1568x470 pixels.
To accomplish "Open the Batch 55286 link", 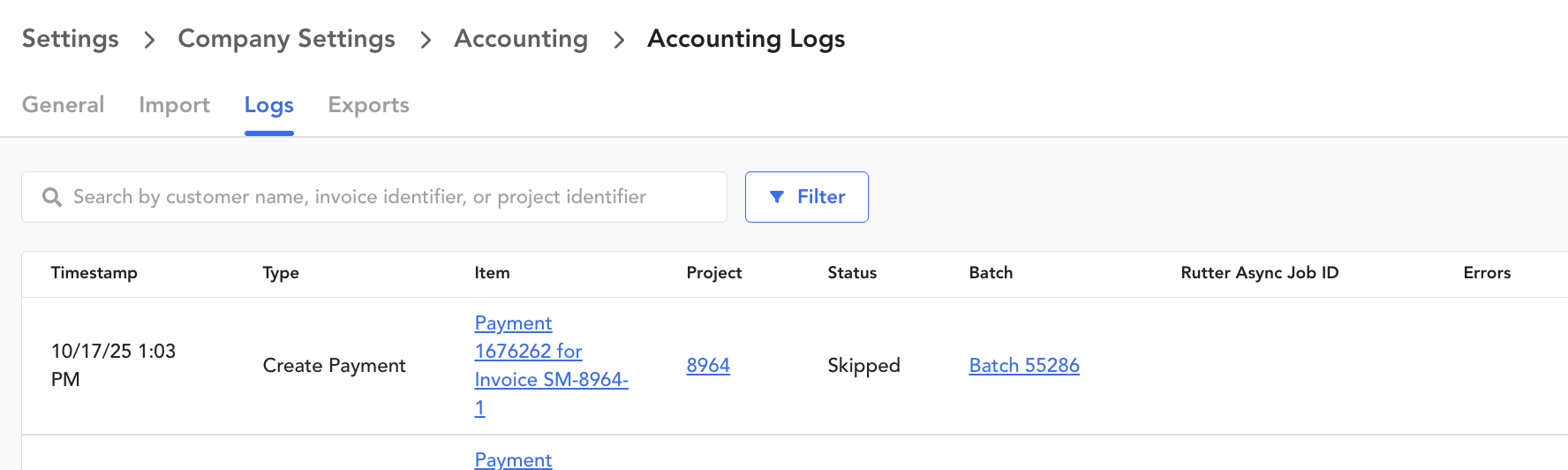I will 1024,366.
